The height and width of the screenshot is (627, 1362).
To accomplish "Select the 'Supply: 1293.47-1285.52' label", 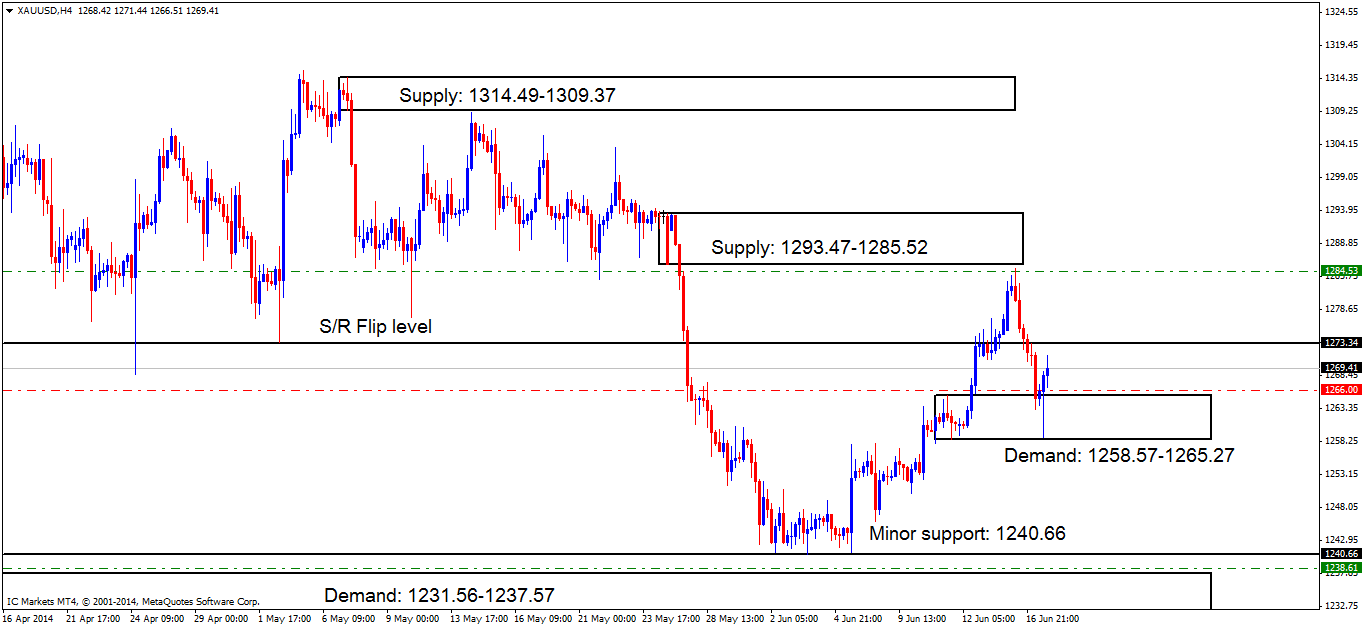I will 819,247.
